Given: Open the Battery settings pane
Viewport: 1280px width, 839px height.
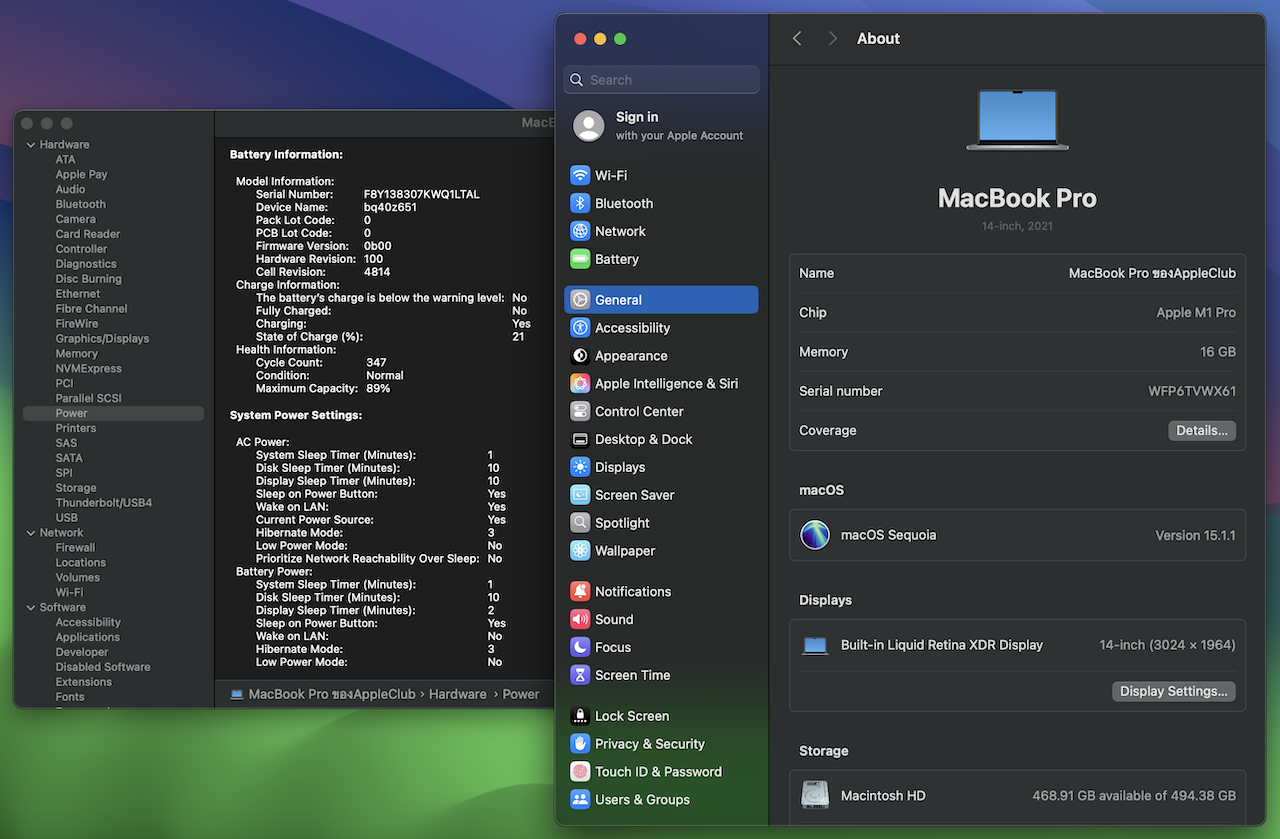Looking at the screenshot, I should click(x=661, y=259).
